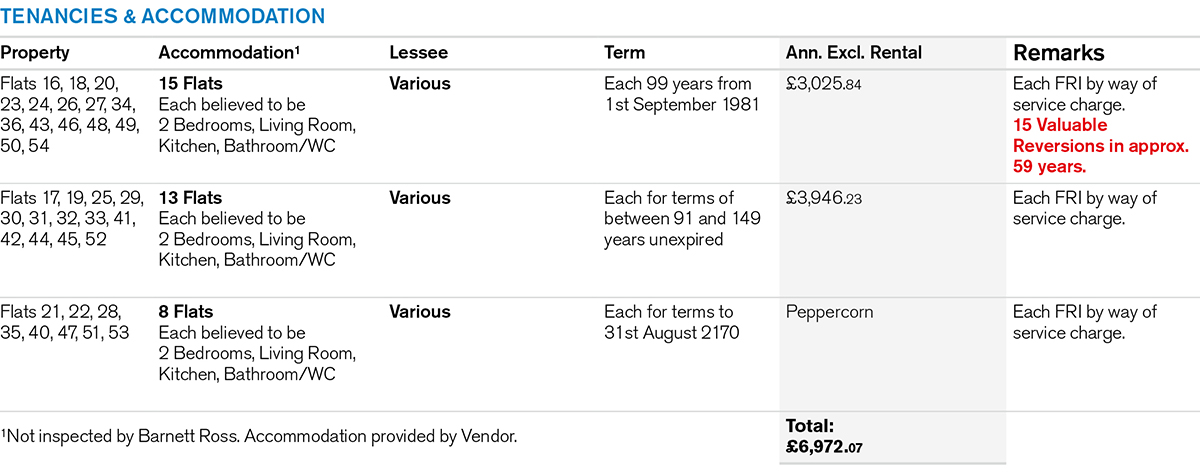
Task: Click the red 15 Valuable Reversions text
Action: (1100, 145)
